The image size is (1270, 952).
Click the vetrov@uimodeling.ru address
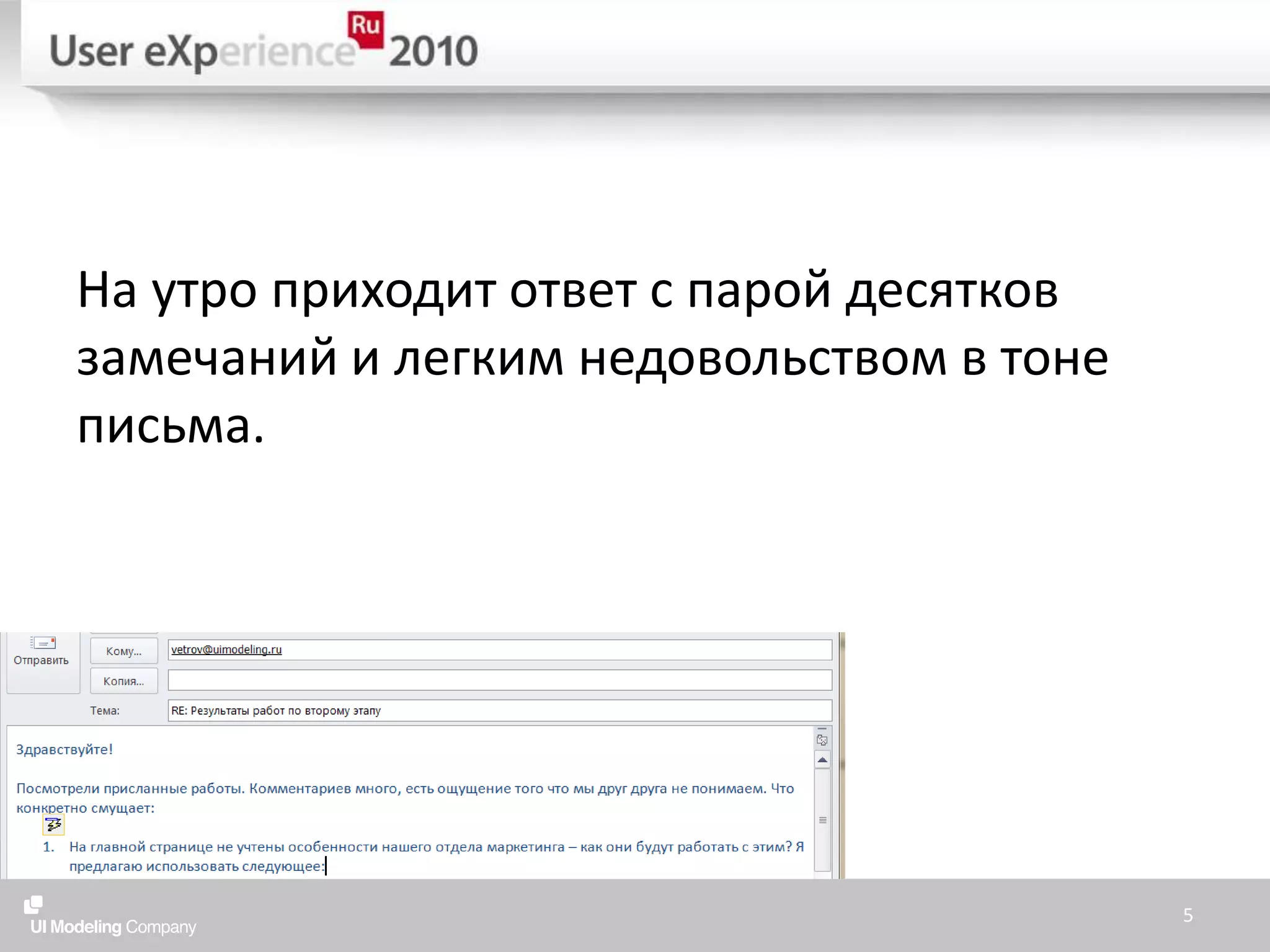[226, 650]
